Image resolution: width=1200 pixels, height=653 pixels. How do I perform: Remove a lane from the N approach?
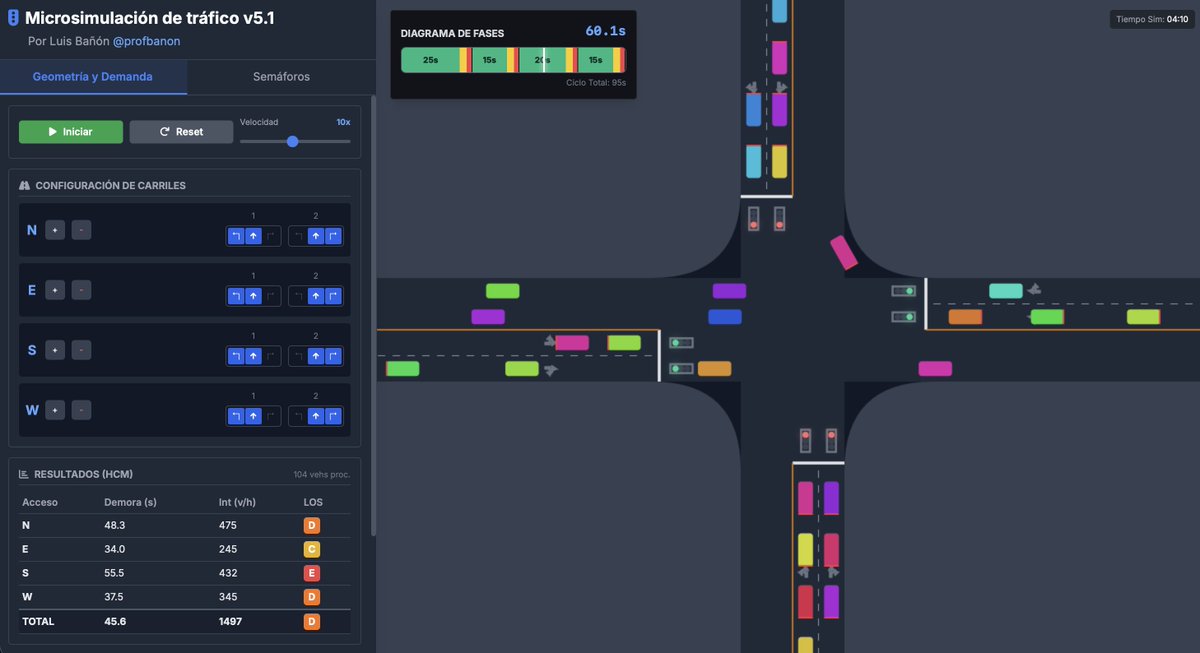click(82, 230)
